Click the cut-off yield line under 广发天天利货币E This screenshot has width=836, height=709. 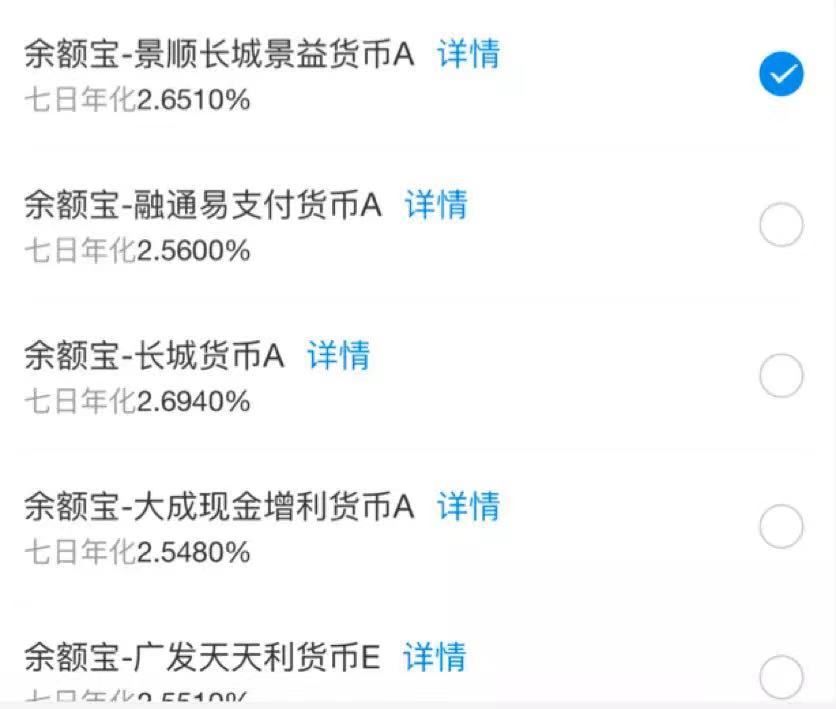(x=137, y=697)
